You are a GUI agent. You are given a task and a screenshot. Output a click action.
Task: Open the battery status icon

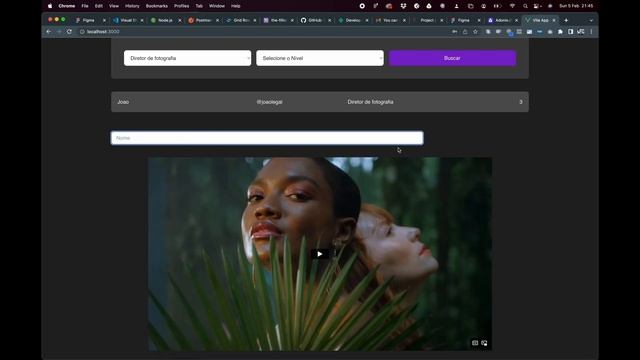coord(497,6)
